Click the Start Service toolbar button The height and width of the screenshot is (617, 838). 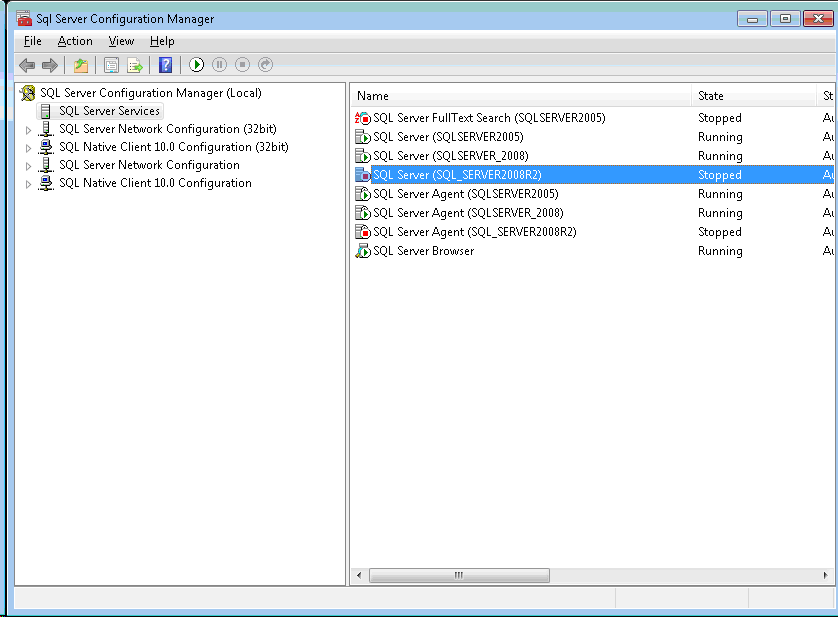click(x=197, y=65)
